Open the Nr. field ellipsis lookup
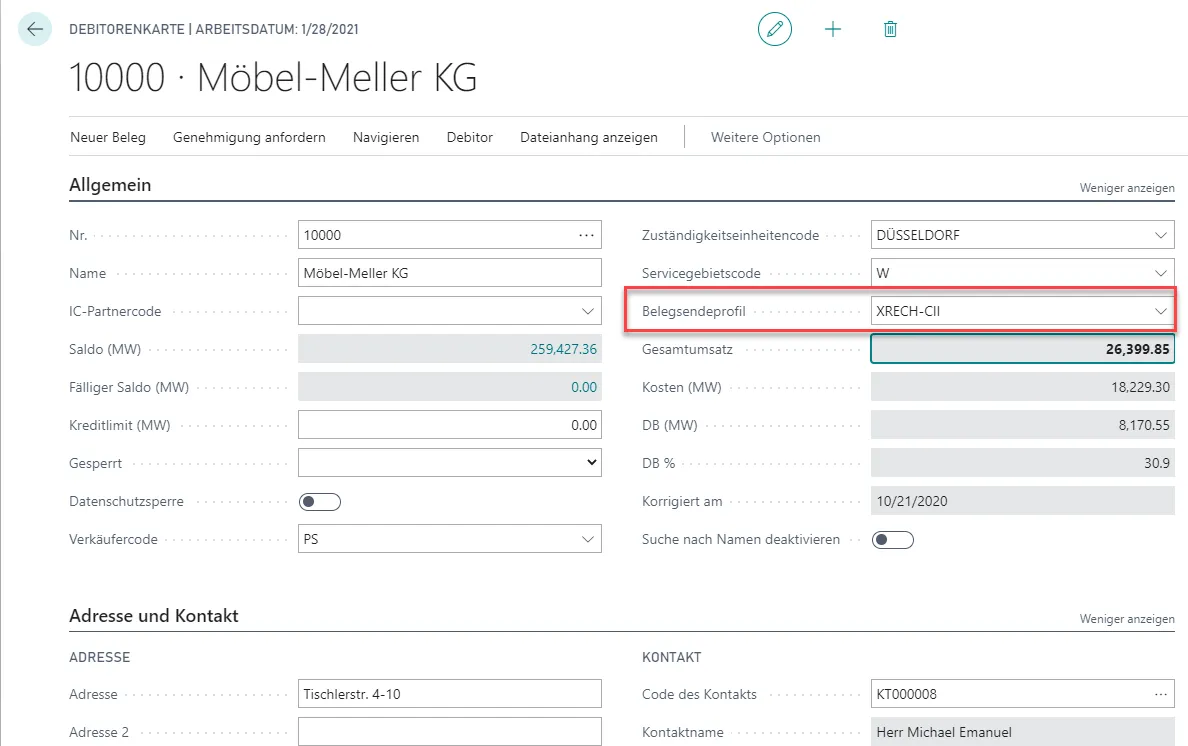The image size is (1188, 746). pos(586,236)
